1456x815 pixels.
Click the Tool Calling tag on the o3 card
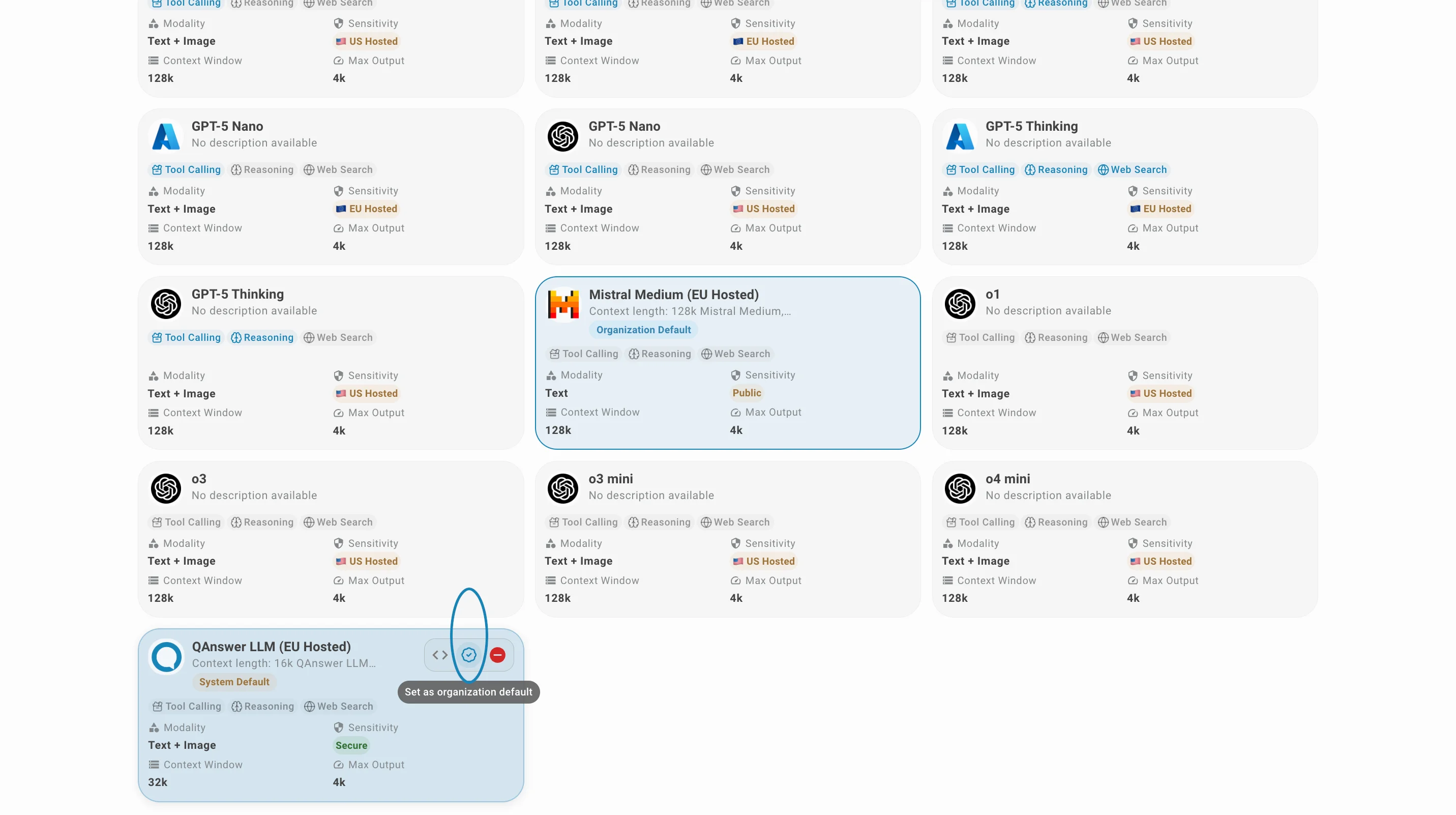click(187, 522)
